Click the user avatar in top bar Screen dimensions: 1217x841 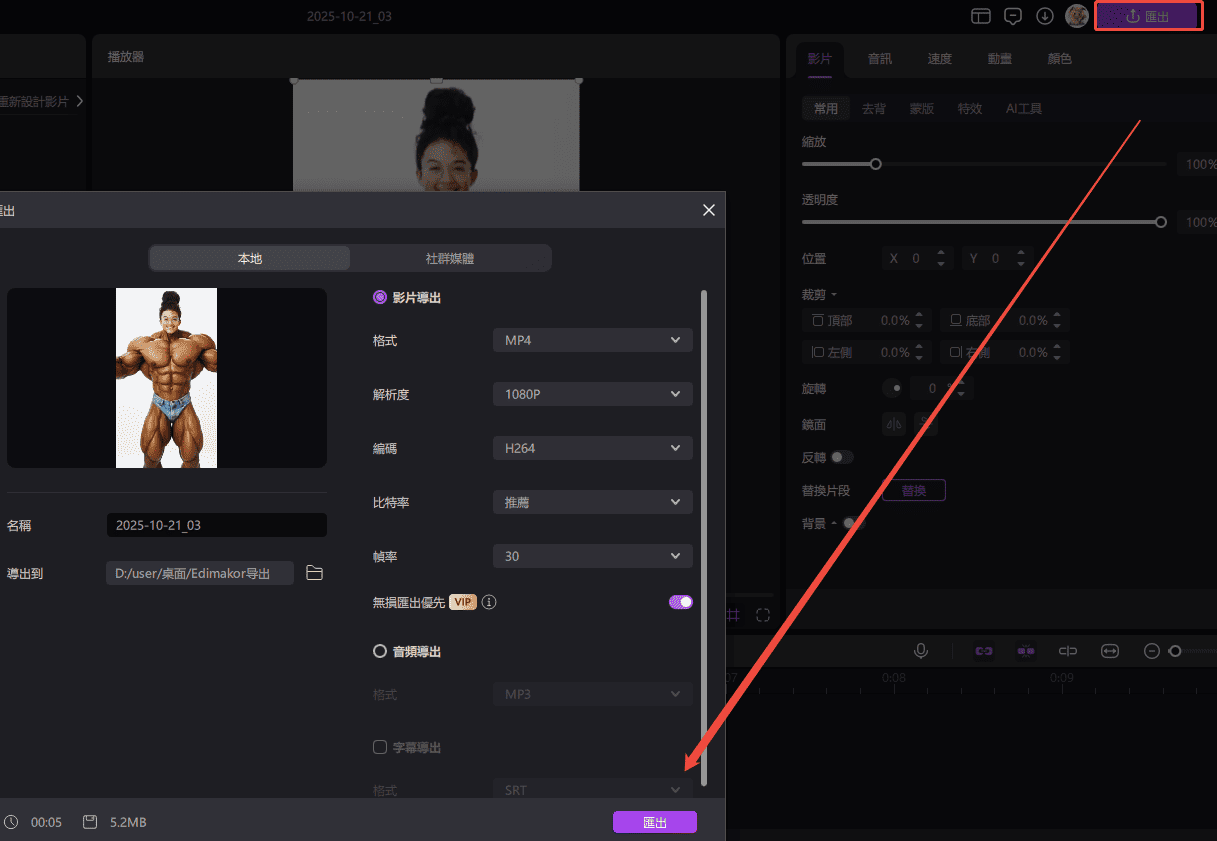pyautogui.click(x=1077, y=16)
